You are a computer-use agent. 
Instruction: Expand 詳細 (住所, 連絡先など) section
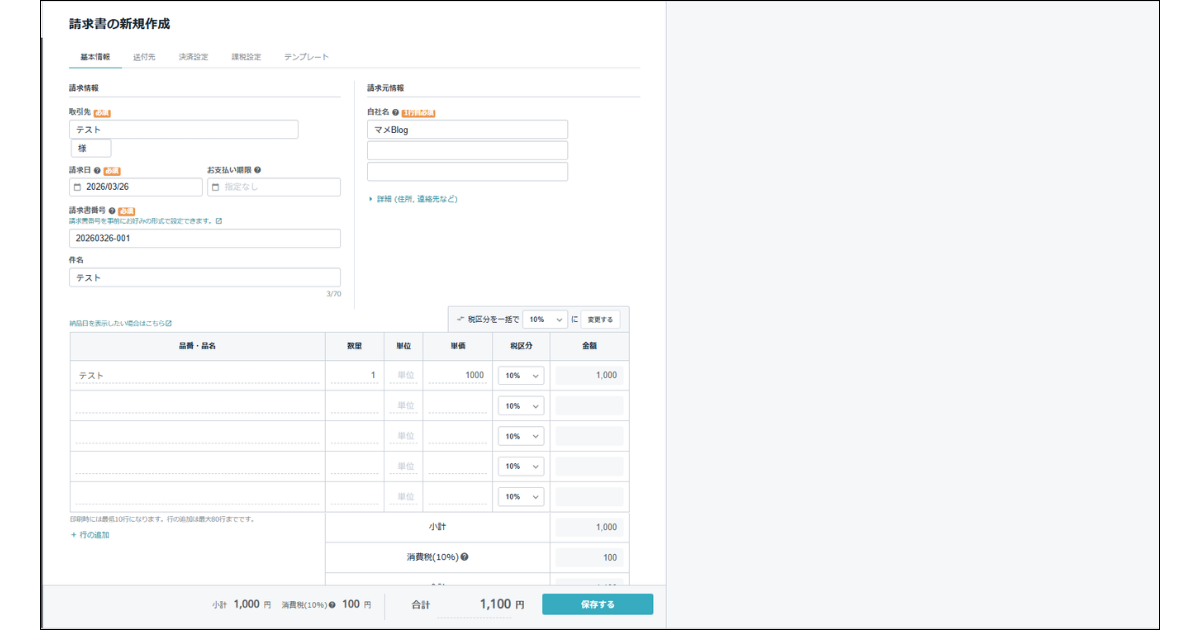point(412,199)
